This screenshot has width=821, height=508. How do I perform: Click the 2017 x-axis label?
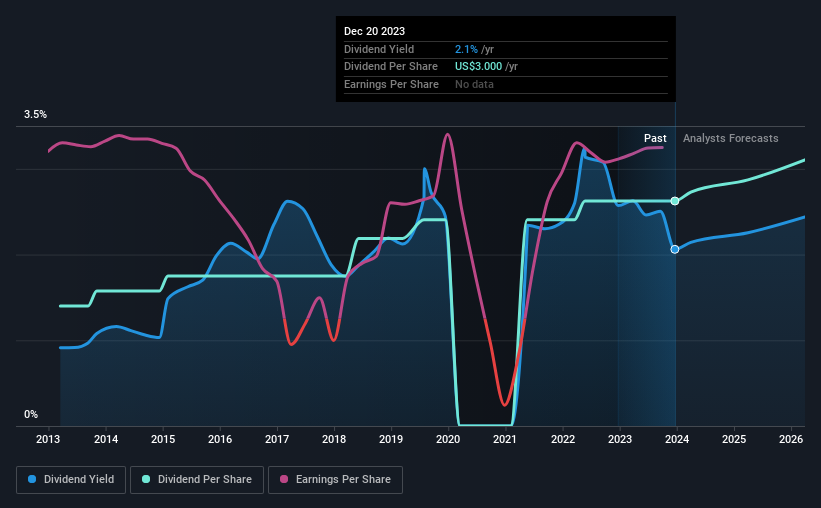(x=277, y=439)
